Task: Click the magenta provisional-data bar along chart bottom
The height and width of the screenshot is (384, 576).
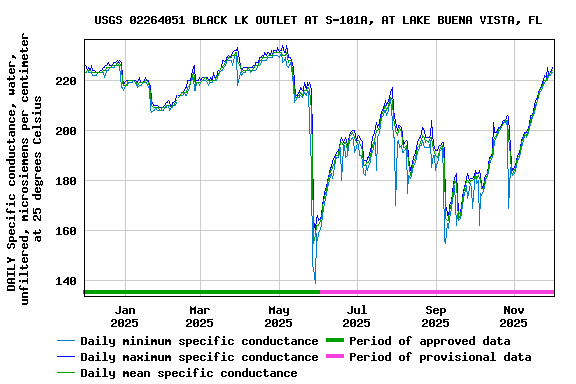Action: coord(437,292)
